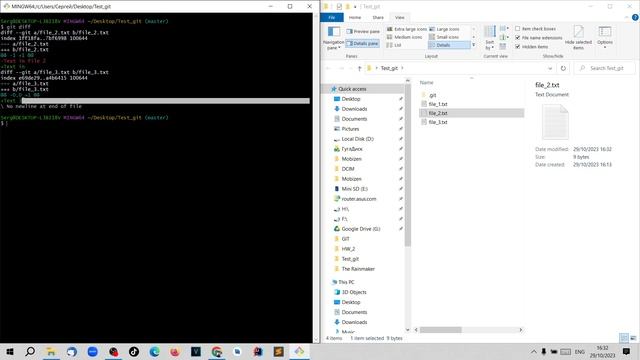Open the Add columns dropdown icon

pos(504,37)
